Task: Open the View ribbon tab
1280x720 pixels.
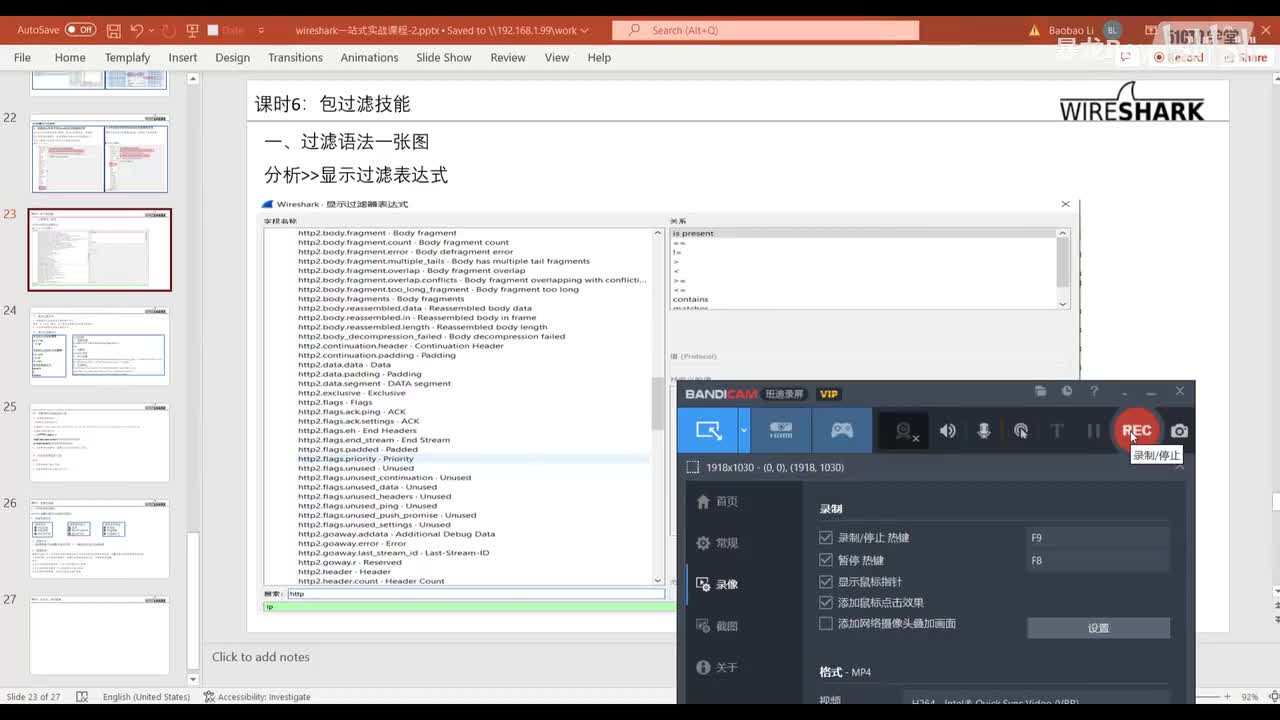Action: coord(557,58)
